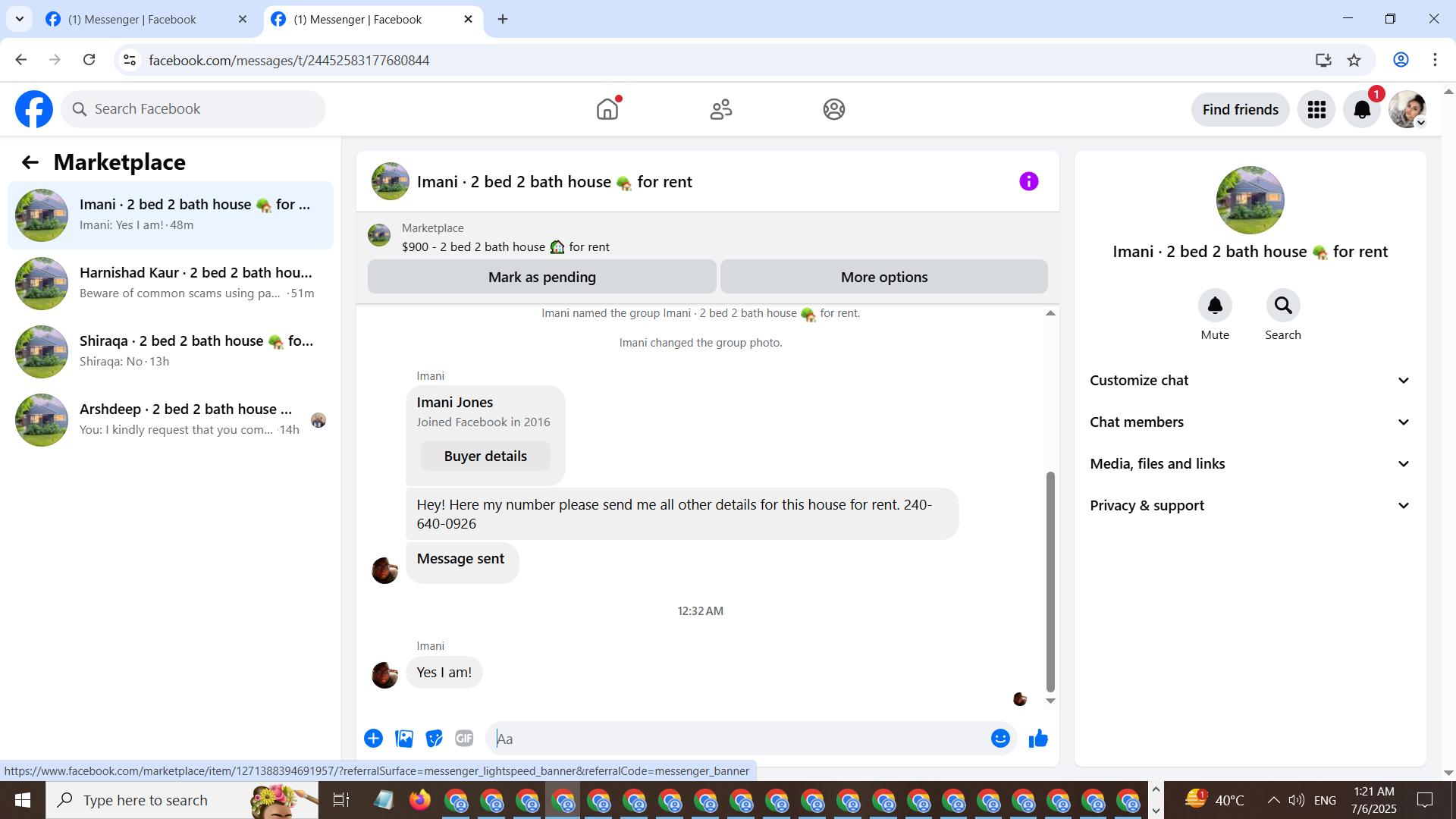Open the Groups icon in top navigation
Screen dimensions: 1456x819
point(834,109)
